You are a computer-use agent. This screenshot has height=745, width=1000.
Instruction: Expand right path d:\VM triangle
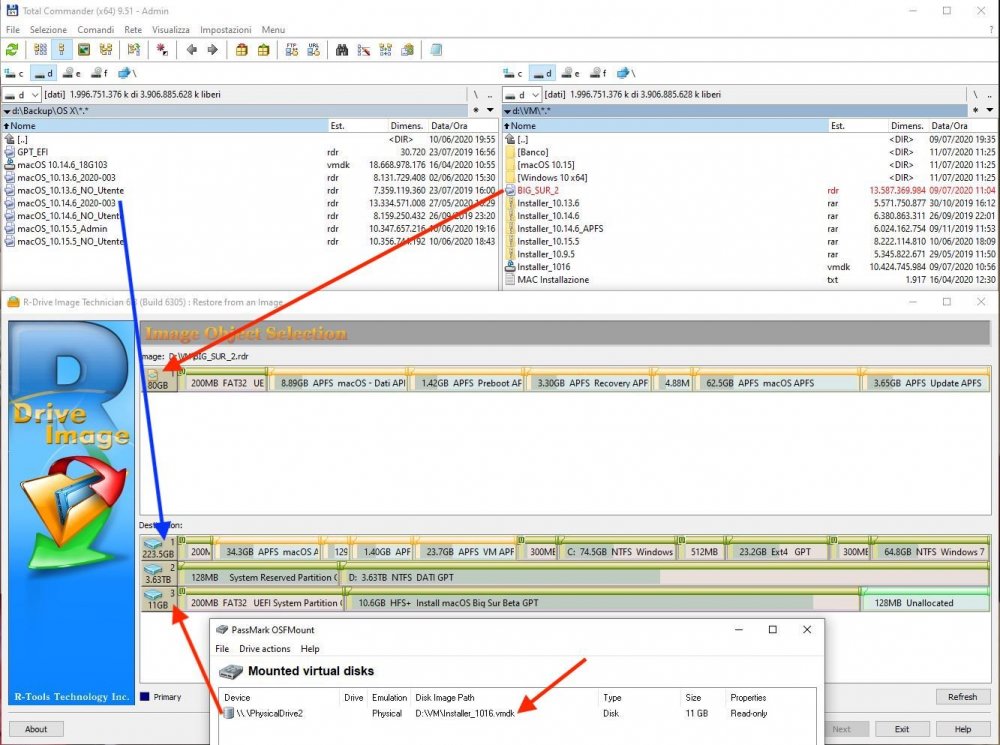pyautogui.click(x=508, y=111)
